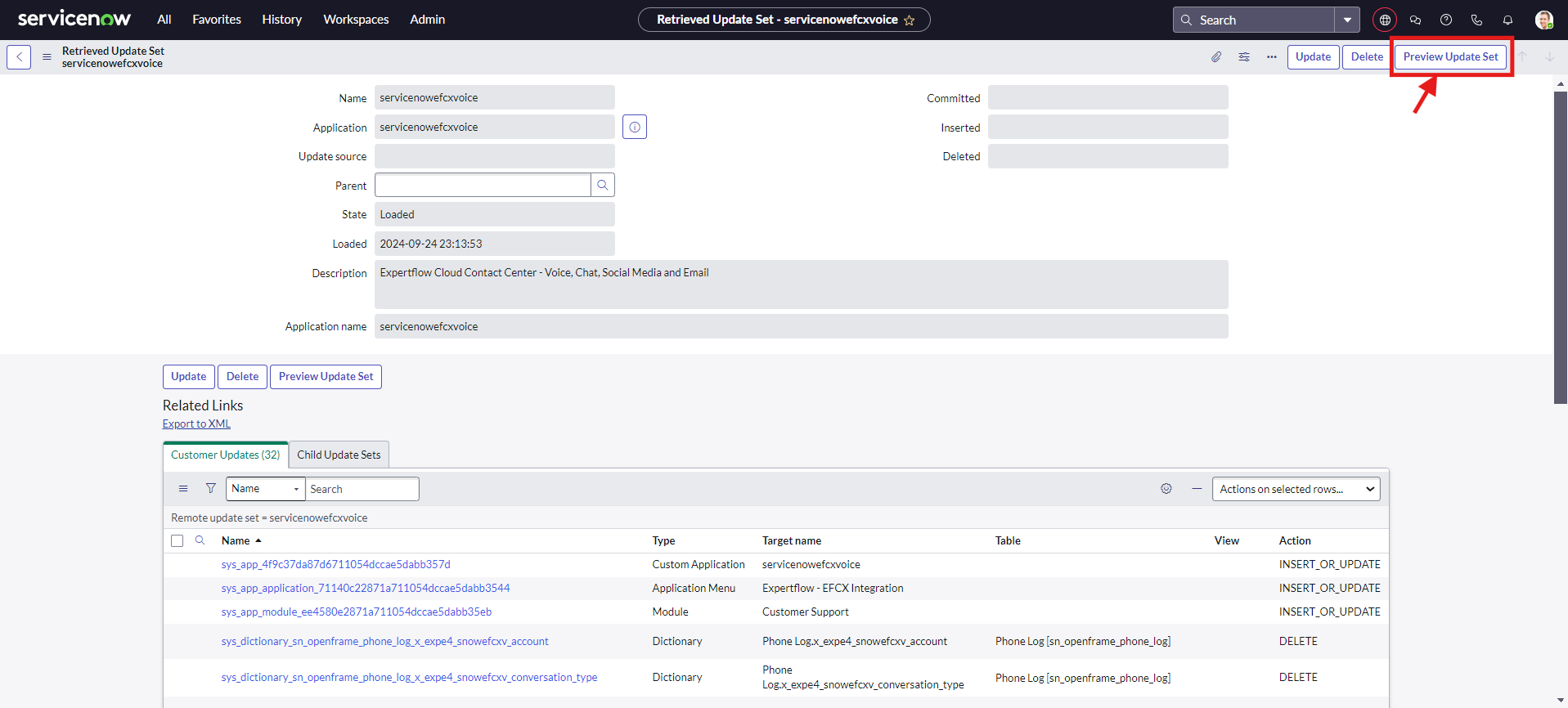This screenshot has height=708, width=1568.
Task: Expand the Actions on selected rows dropdown
Action: tap(1296, 490)
